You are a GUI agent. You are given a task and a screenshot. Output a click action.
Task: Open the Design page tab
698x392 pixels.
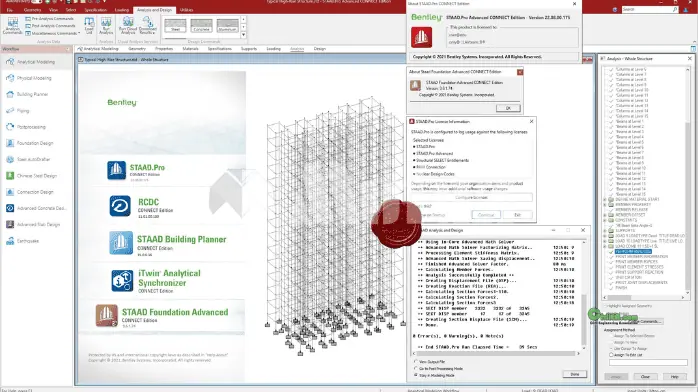pyautogui.click(x=320, y=49)
